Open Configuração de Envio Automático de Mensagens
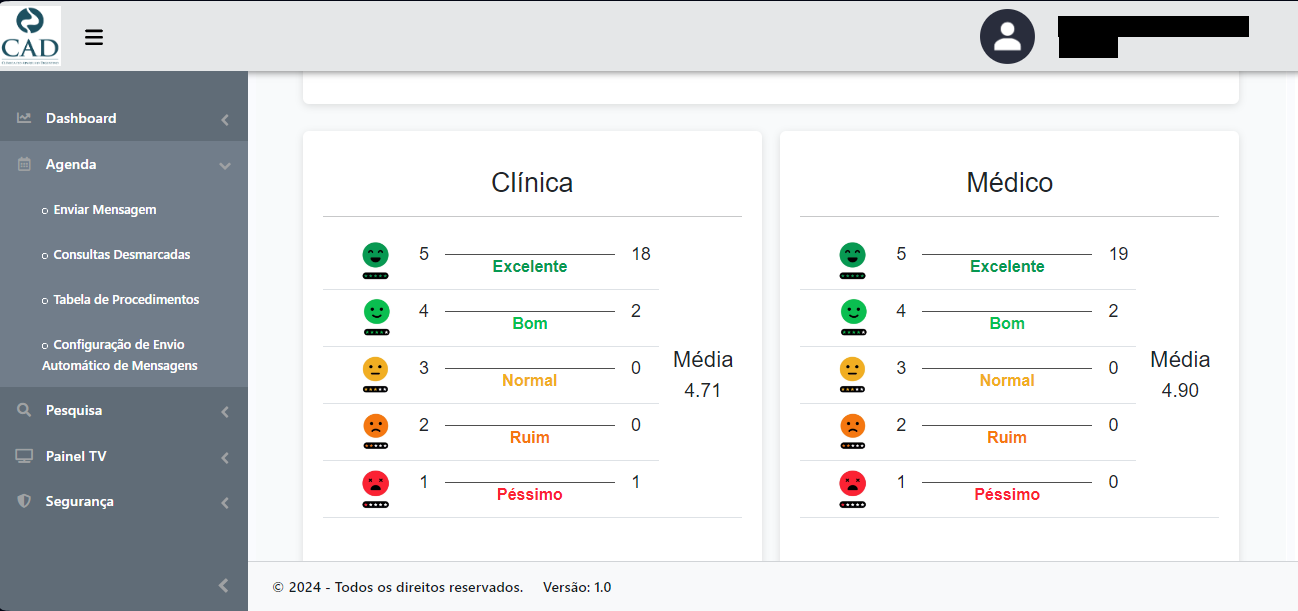 (120, 355)
